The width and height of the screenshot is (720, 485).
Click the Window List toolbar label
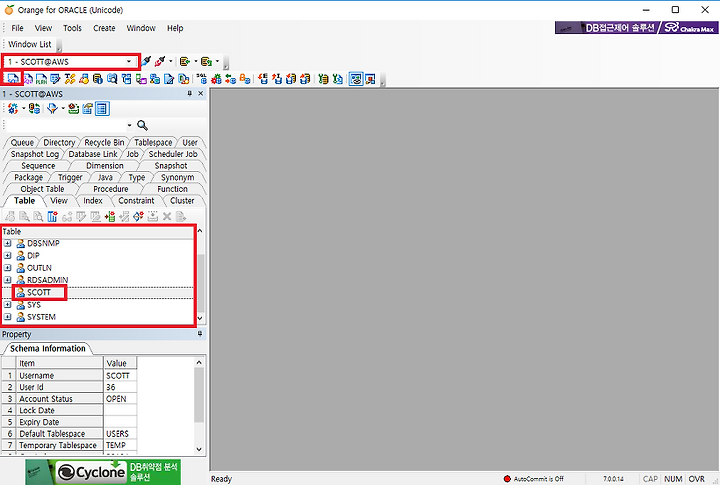30,44
